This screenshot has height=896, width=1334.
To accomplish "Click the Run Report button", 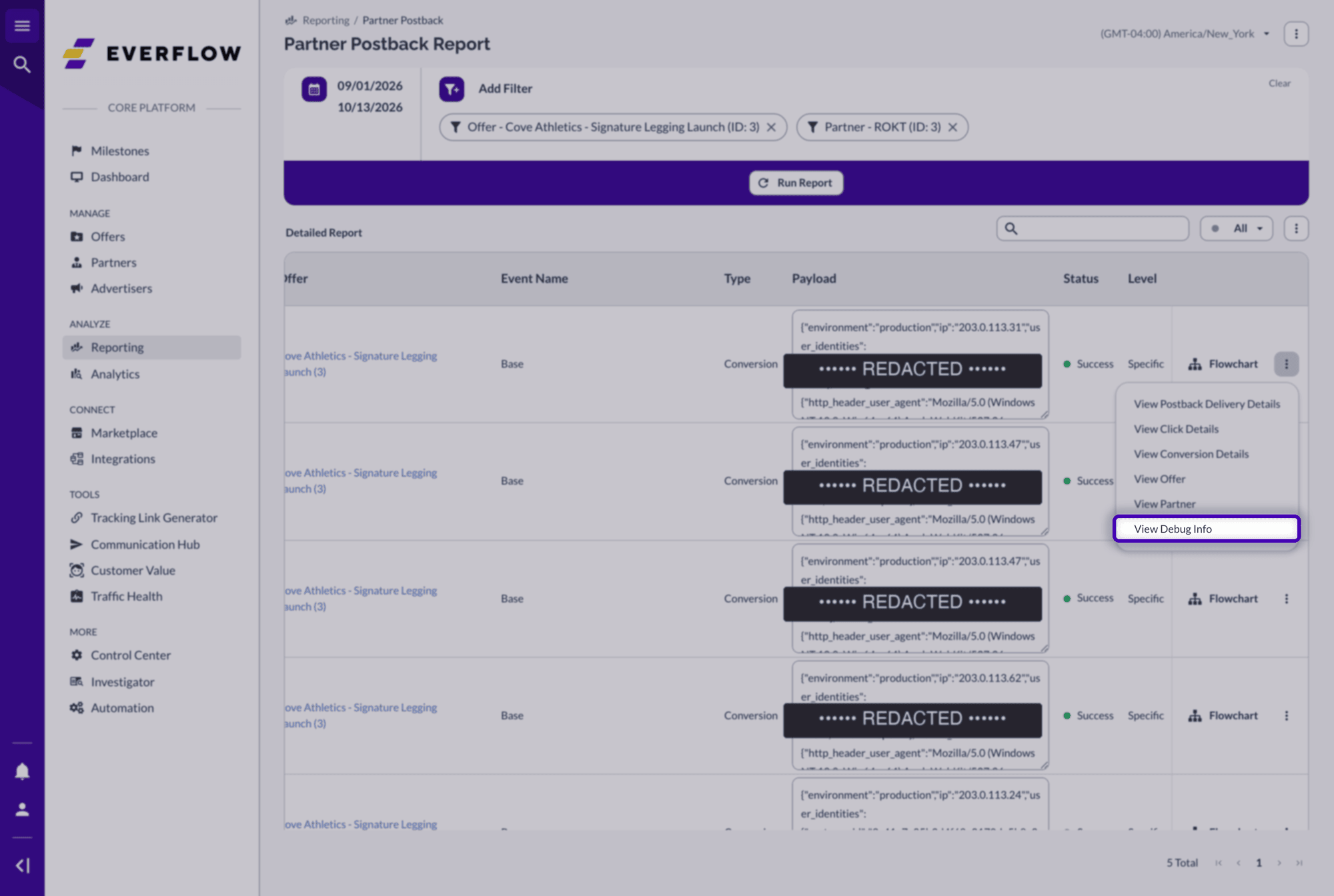I will coord(796,183).
